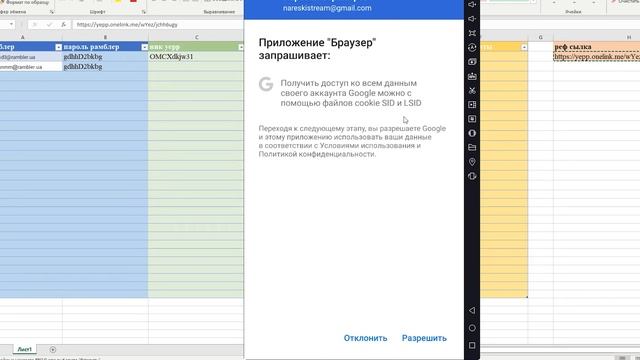
Task: Click Excel formula bar insert function icon
Action: coord(63,24)
